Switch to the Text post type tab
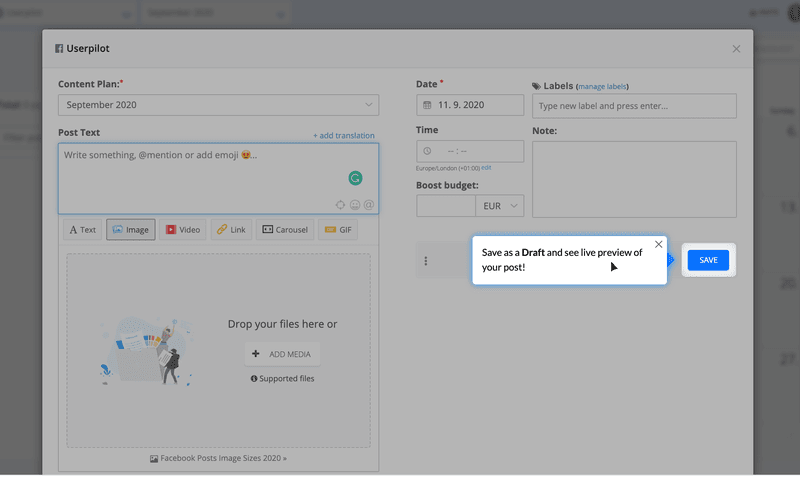Screen dimensions: 800x479 [x=83, y=230]
